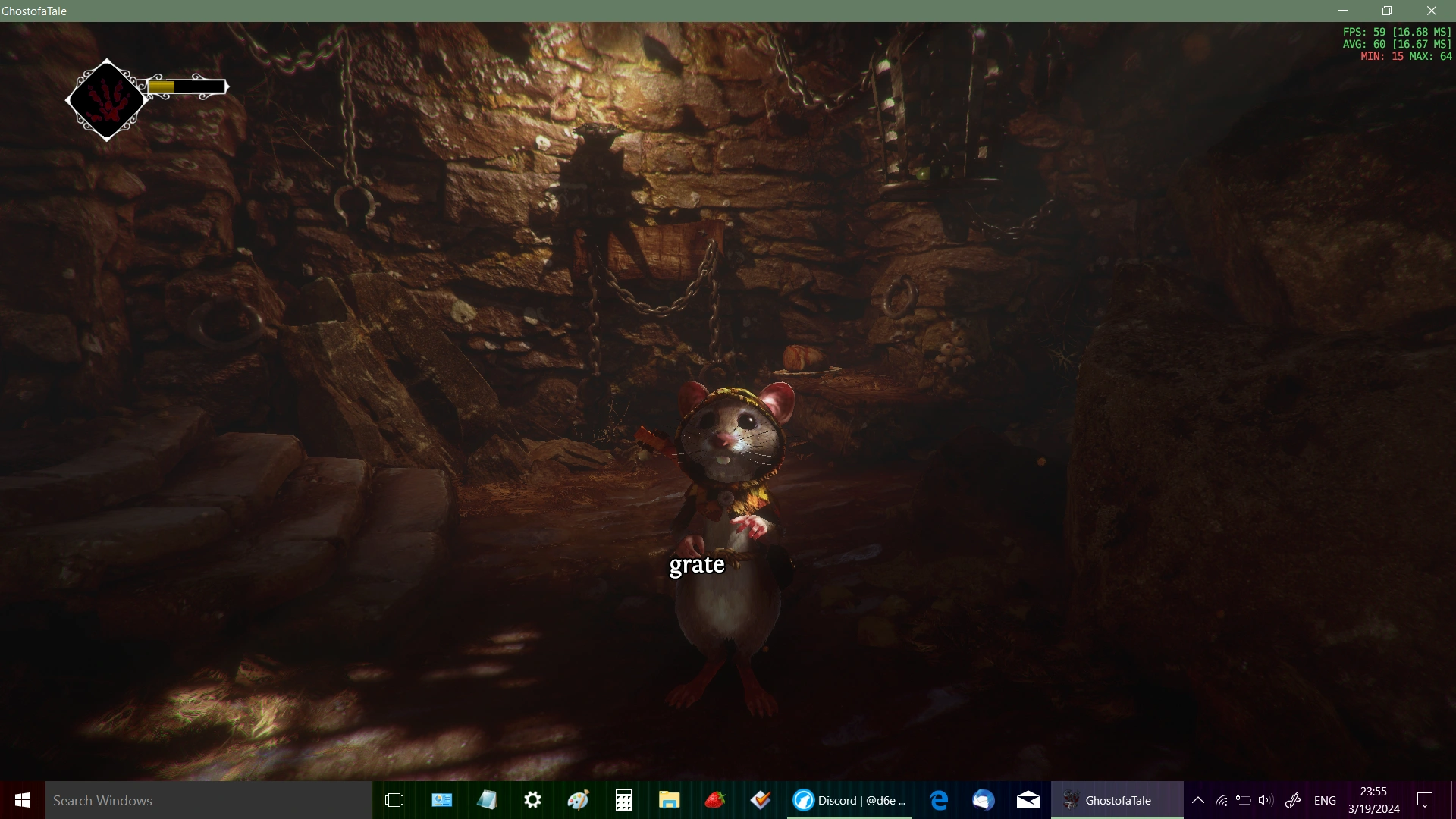Open the contact card app in taskbar
The width and height of the screenshot is (1456, 819).
click(x=441, y=800)
